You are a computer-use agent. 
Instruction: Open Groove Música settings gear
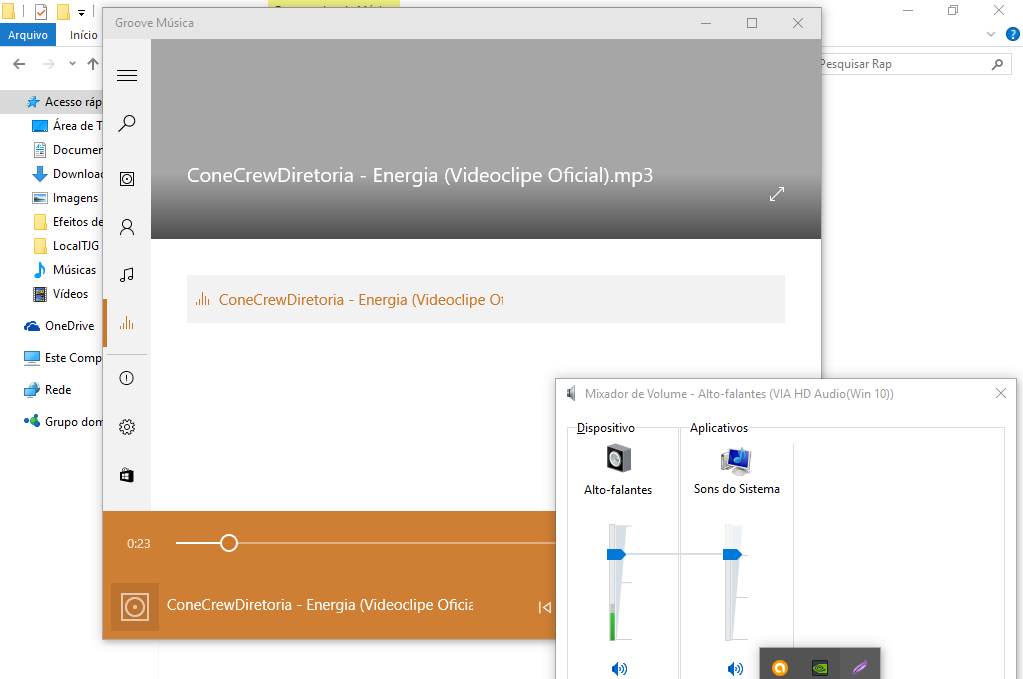click(127, 427)
